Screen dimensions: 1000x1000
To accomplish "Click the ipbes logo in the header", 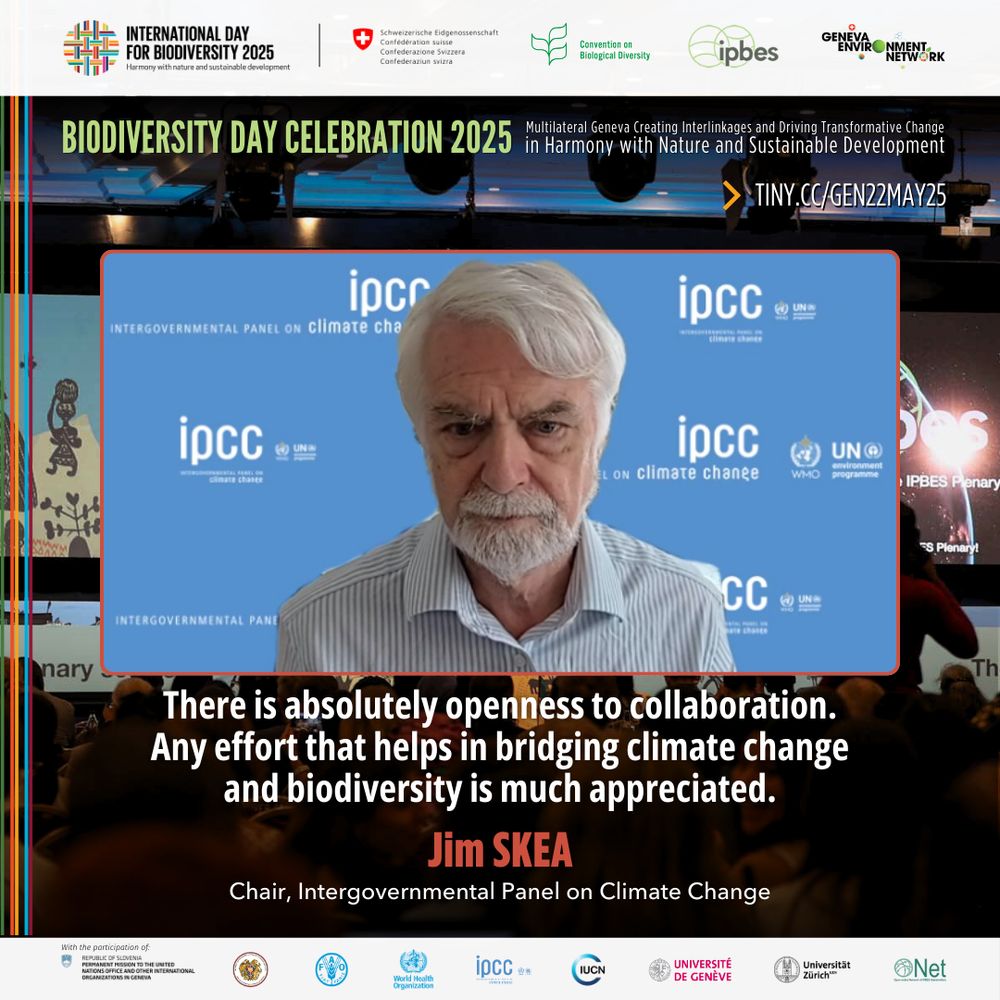I will point(733,47).
